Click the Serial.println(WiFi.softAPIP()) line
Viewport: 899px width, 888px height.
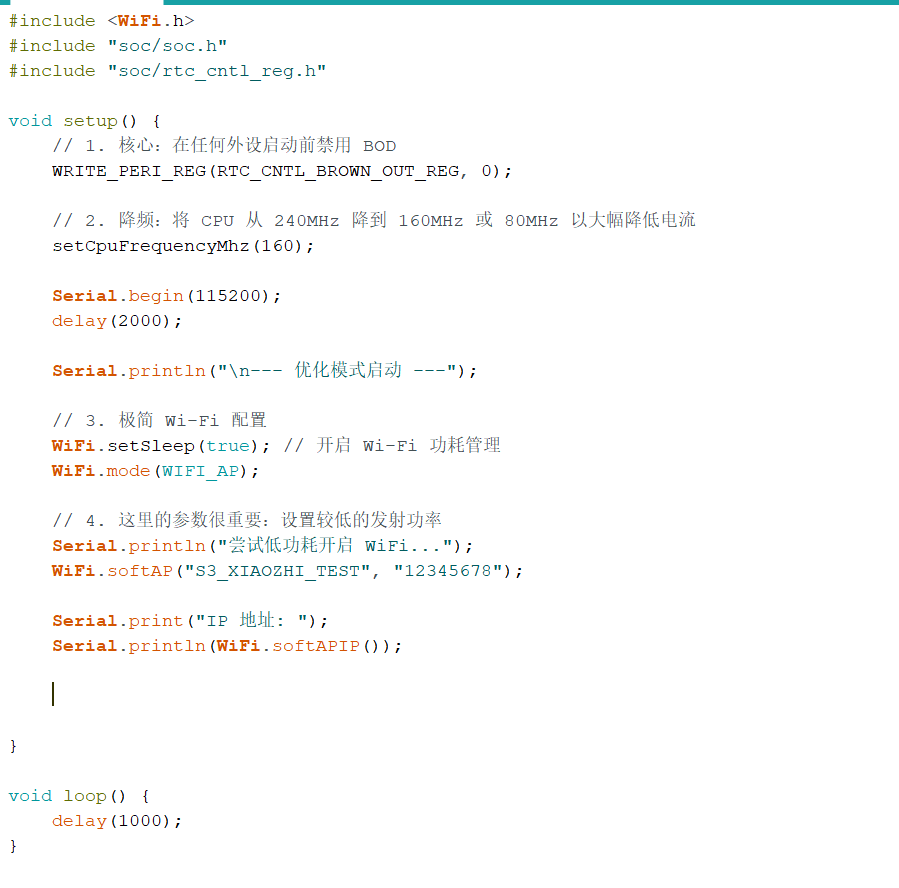227,646
